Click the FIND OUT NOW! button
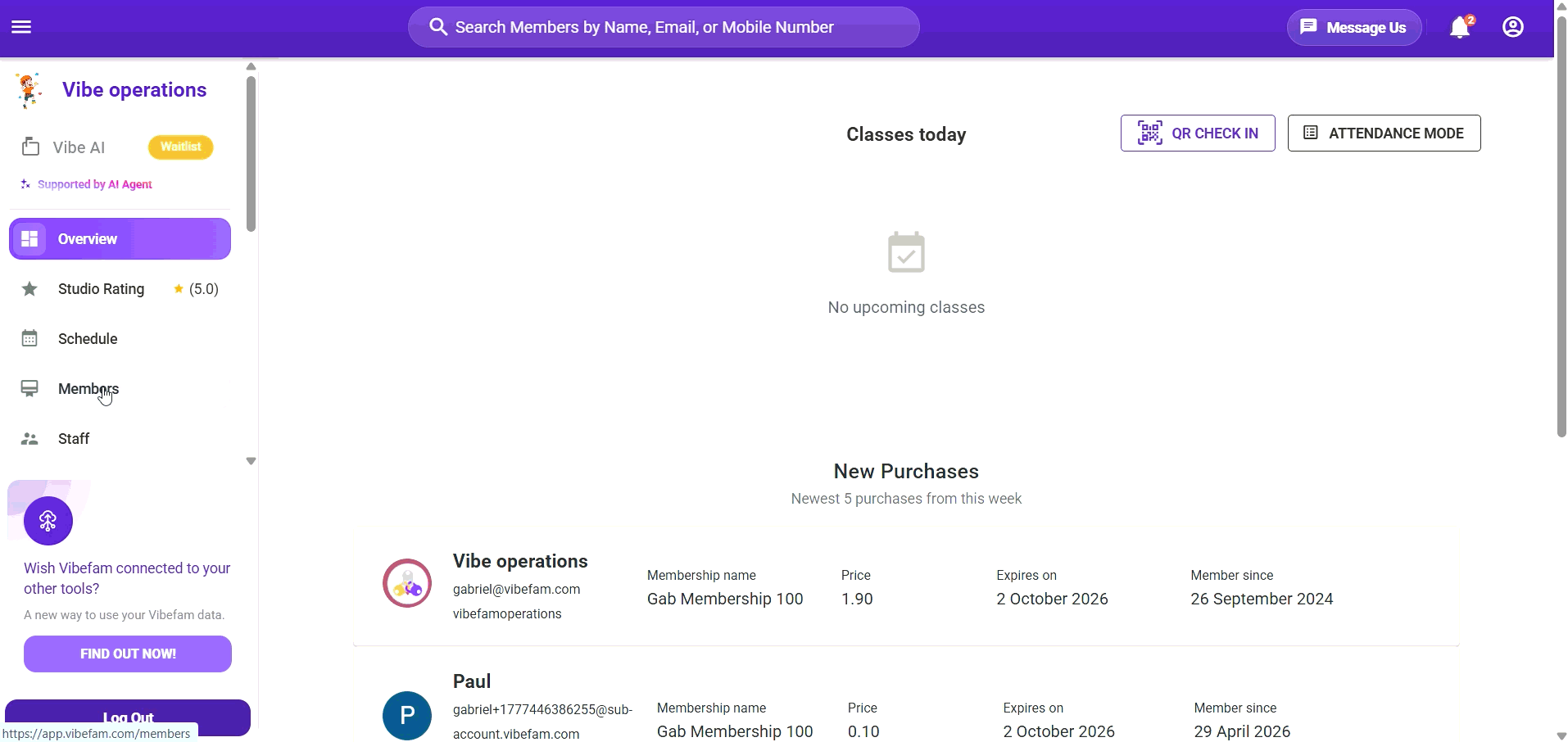The image size is (1568, 742). point(128,654)
